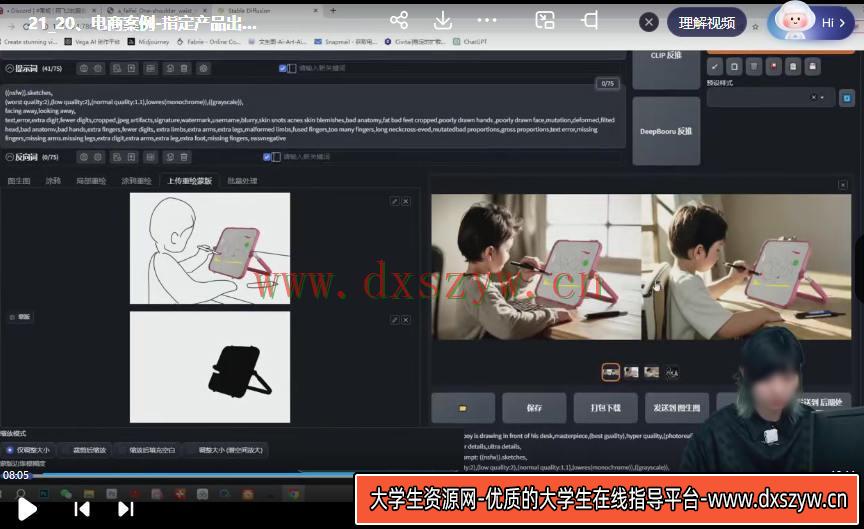Click the trash icon in 提示词 toolbar
Image resolution: width=864 pixels, height=529 pixels.
click(184, 68)
